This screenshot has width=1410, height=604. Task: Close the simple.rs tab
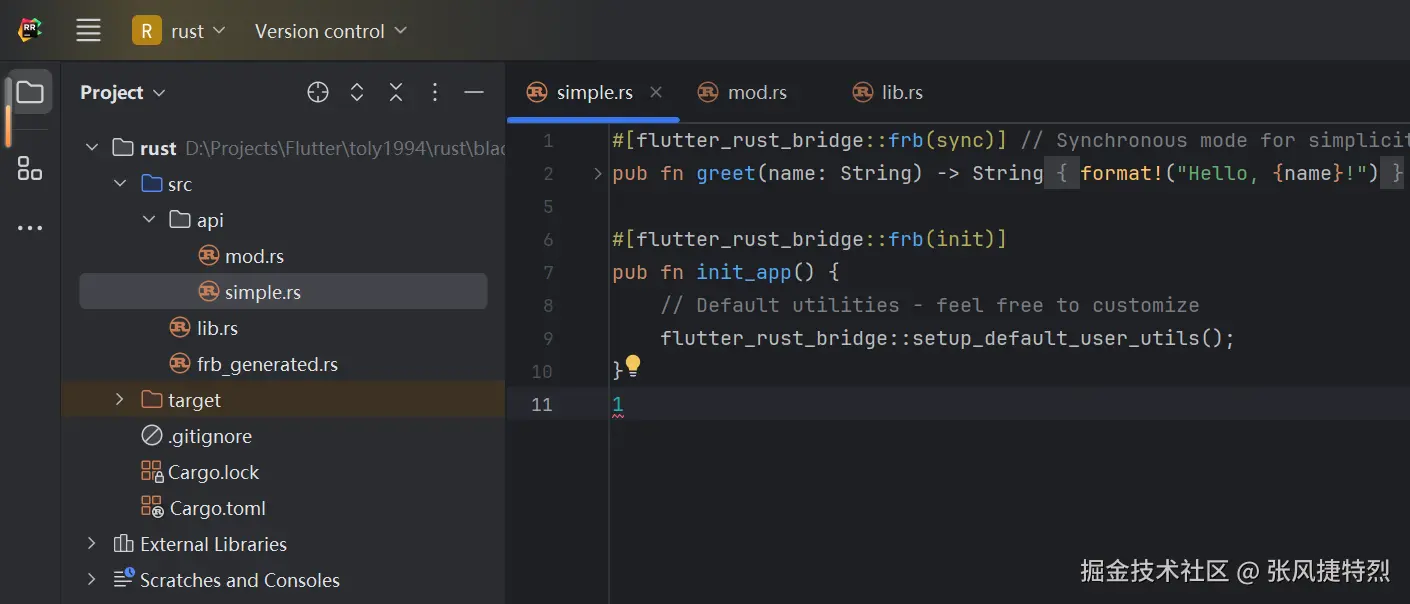(x=656, y=92)
